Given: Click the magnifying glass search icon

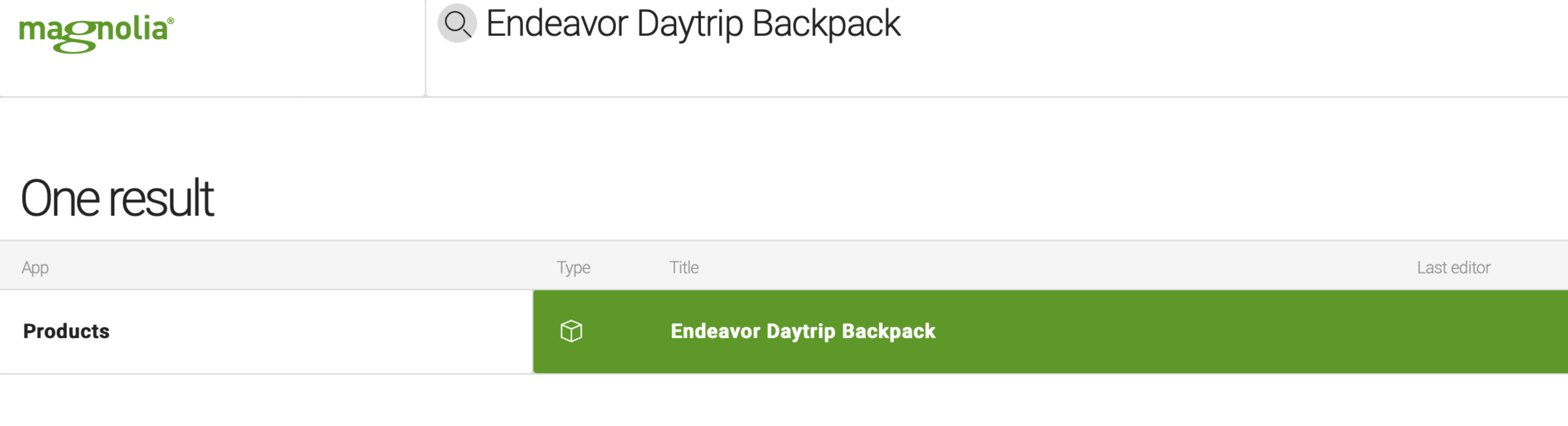Looking at the screenshot, I should coord(457,24).
